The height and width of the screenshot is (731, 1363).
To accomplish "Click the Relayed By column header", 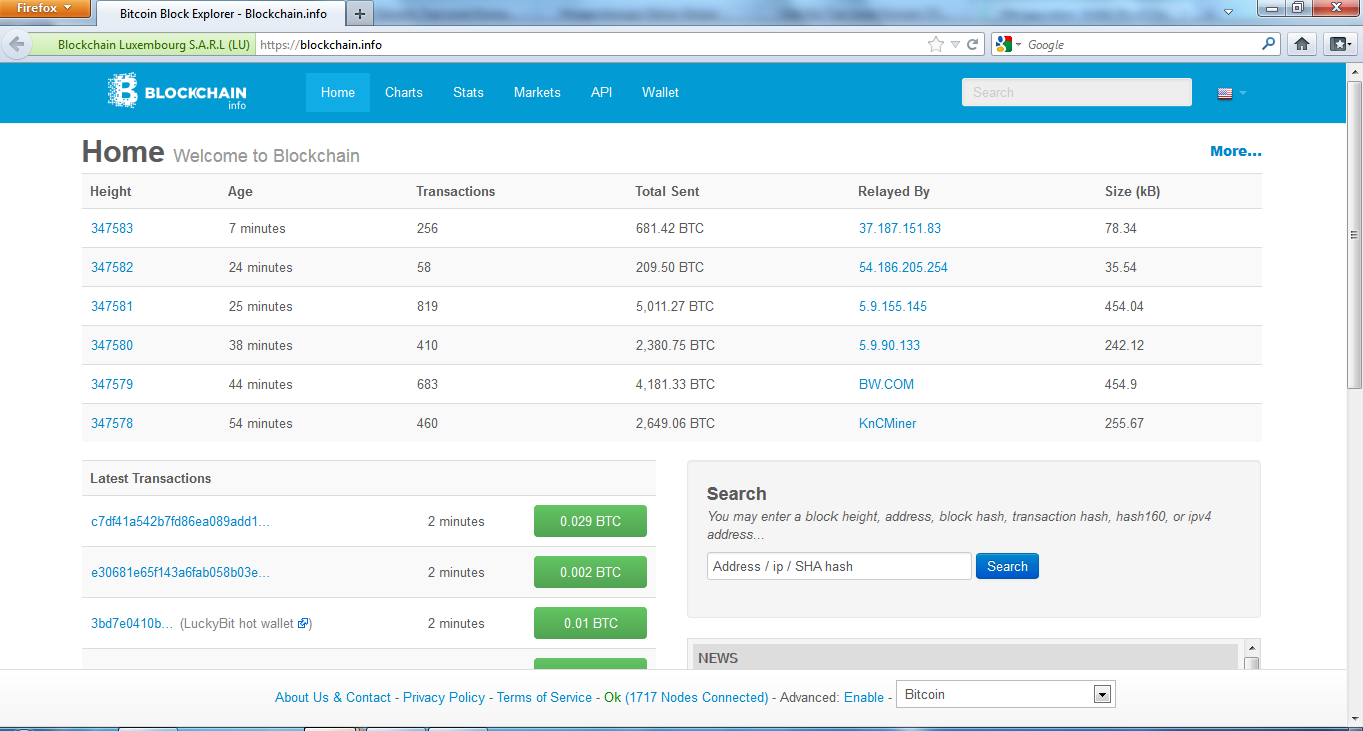I will pos(894,191).
